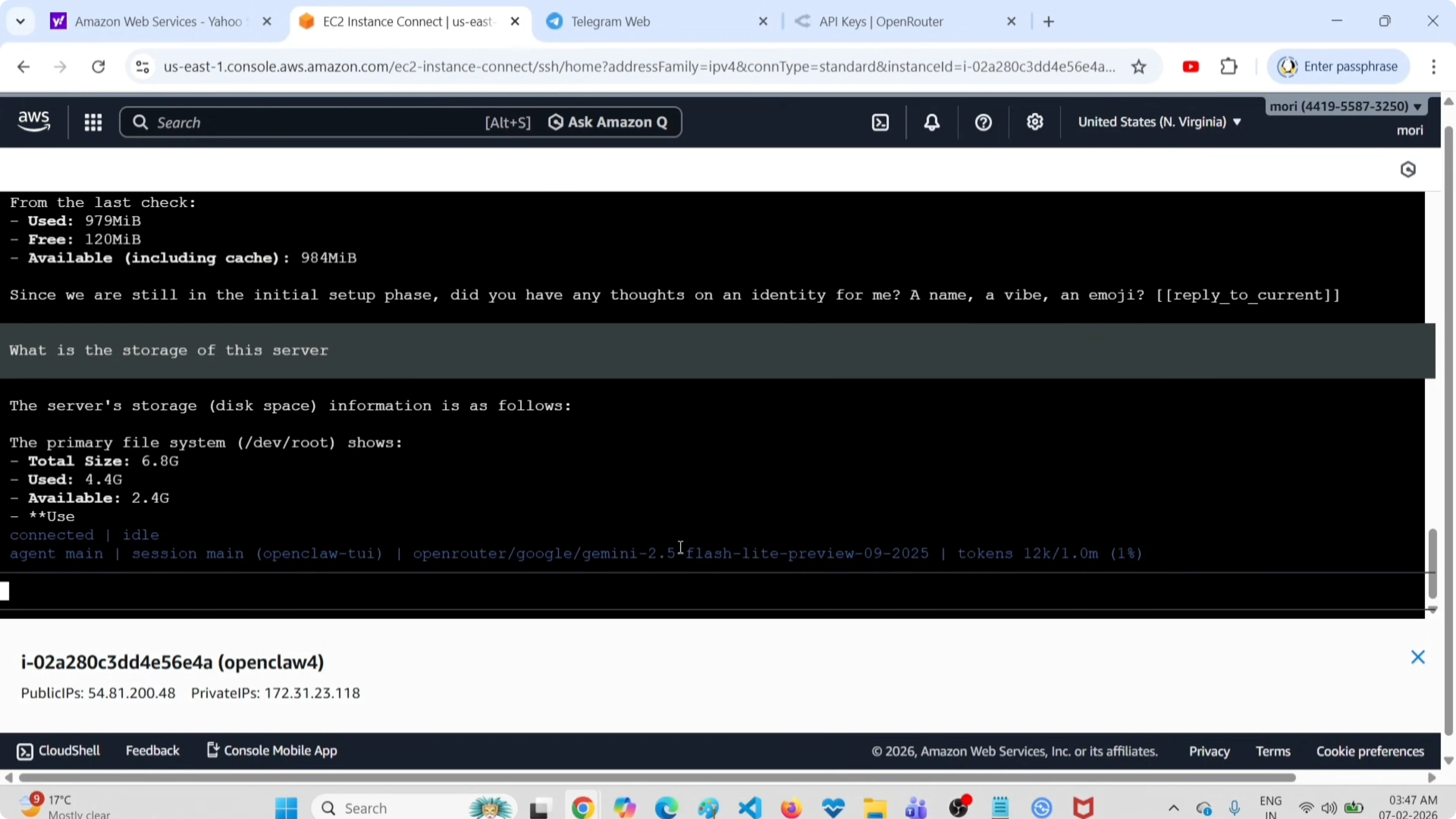Close the i-02a280c3dd4e56e4a instance panel
This screenshot has width=1456, height=819.
coord(1419,657)
